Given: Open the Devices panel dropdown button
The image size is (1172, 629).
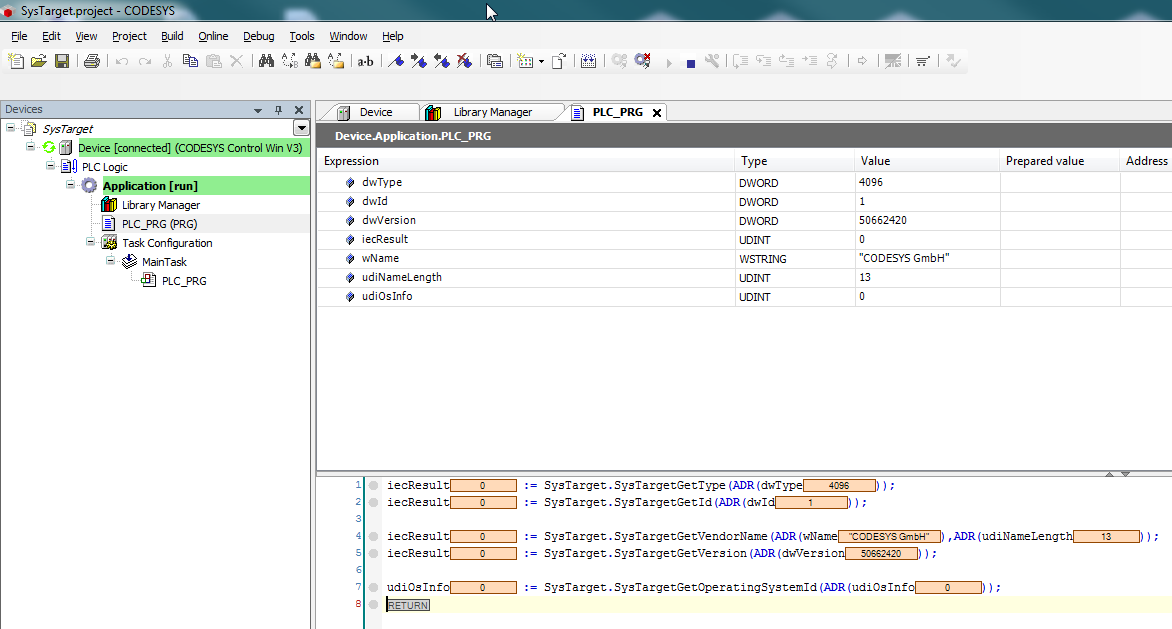Looking at the screenshot, I should coord(300,128).
